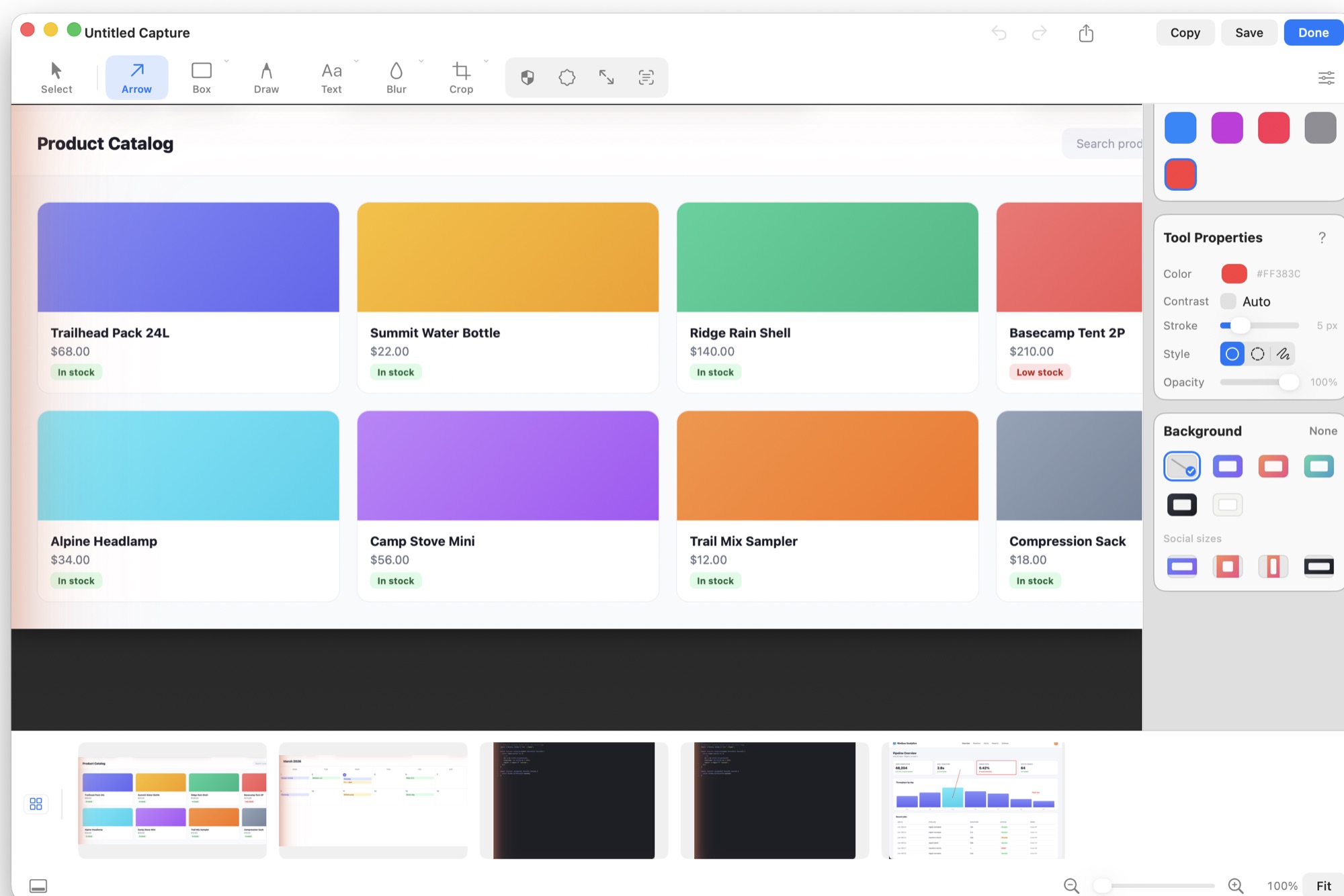Click the Fit zoom button
Image resolution: width=1344 pixels, height=896 pixels.
1324,886
